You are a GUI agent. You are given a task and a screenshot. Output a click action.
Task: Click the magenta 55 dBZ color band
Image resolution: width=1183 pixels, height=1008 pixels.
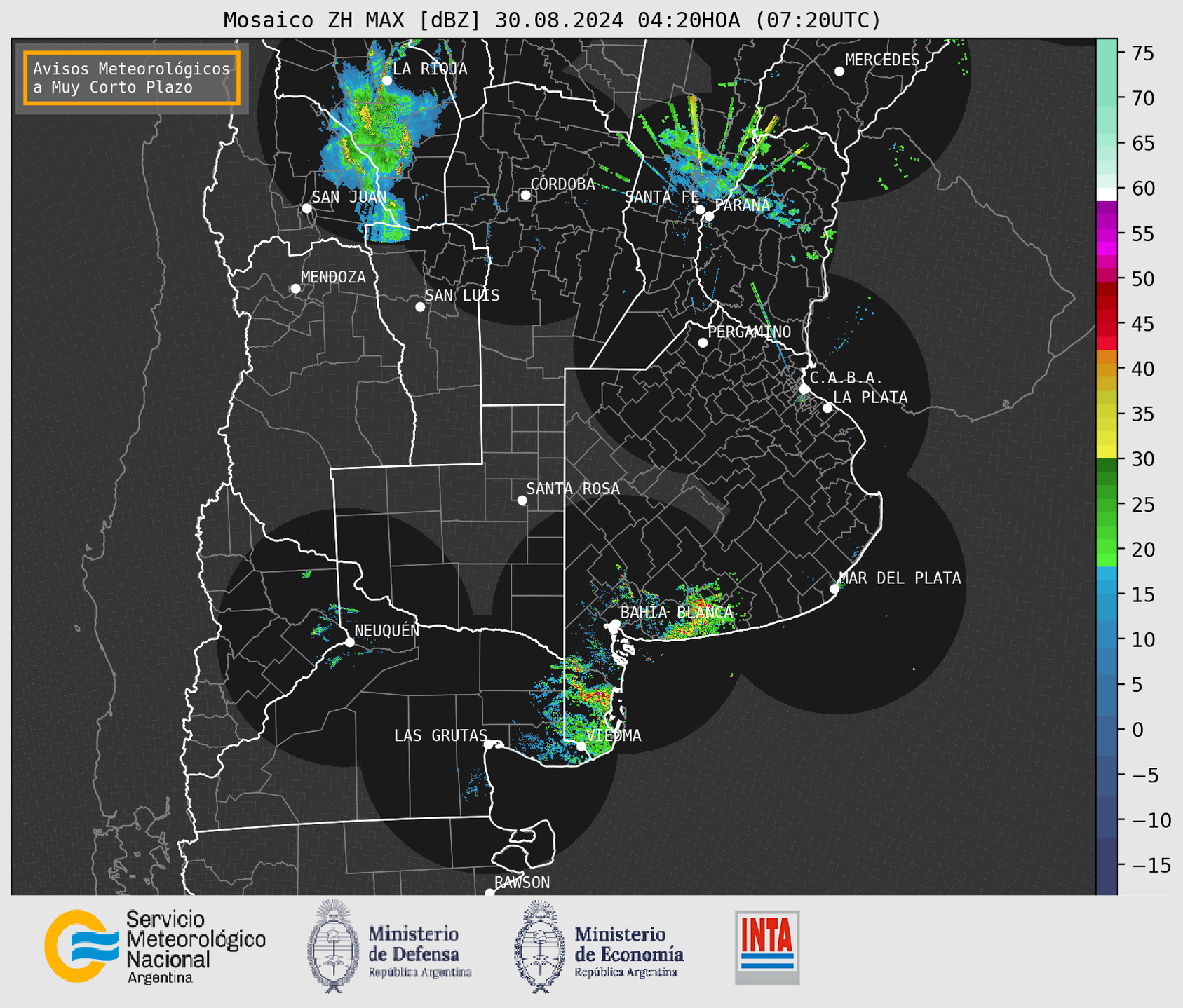point(1107,235)
